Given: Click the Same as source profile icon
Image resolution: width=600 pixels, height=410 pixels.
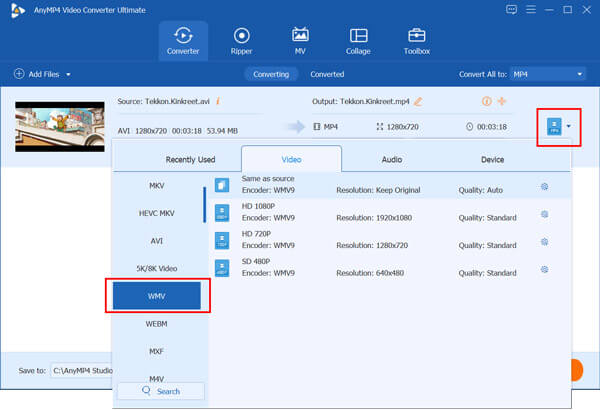Looking at the screenshot, I should (x=222, y=185).
